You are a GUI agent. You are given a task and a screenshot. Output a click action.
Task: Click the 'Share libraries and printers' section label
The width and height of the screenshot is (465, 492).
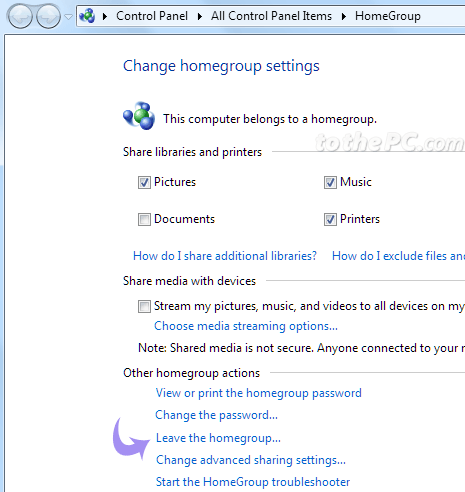point(192,152)
